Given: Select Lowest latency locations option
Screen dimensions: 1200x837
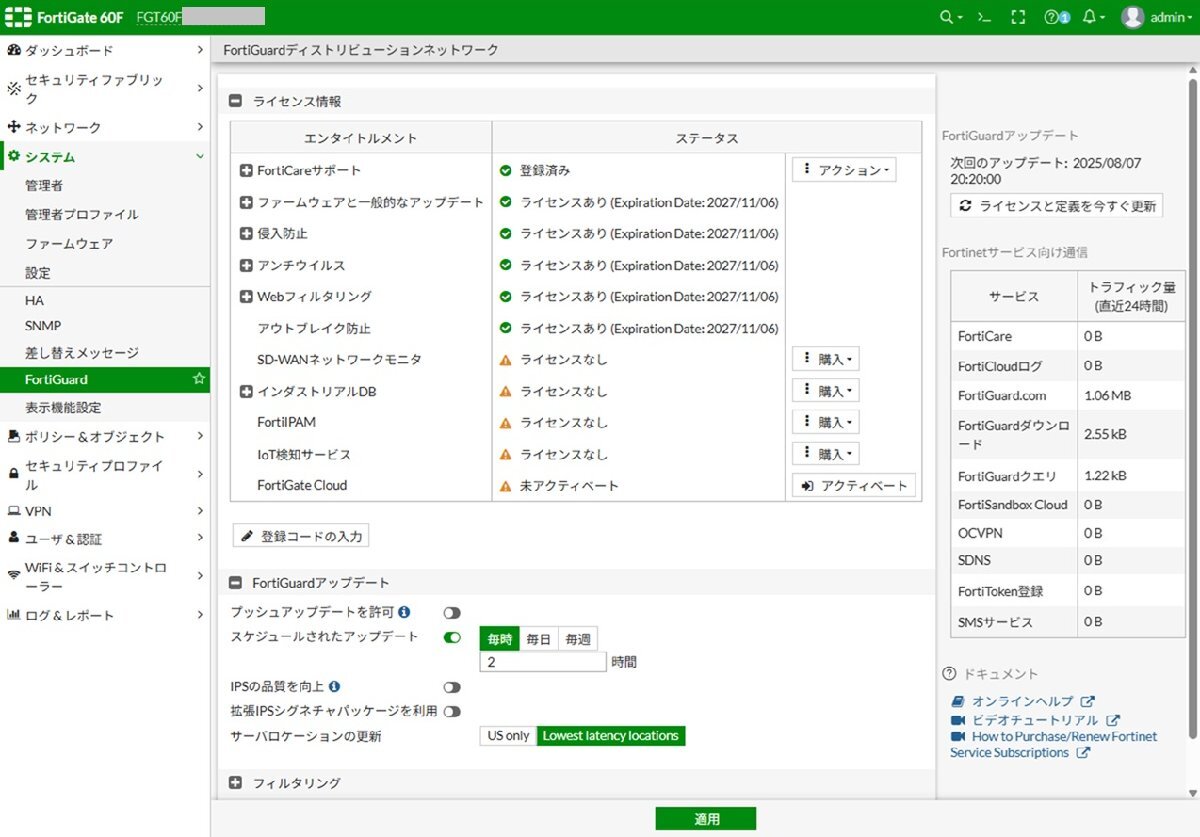Looking at the screenshot, I should point(611,736).
